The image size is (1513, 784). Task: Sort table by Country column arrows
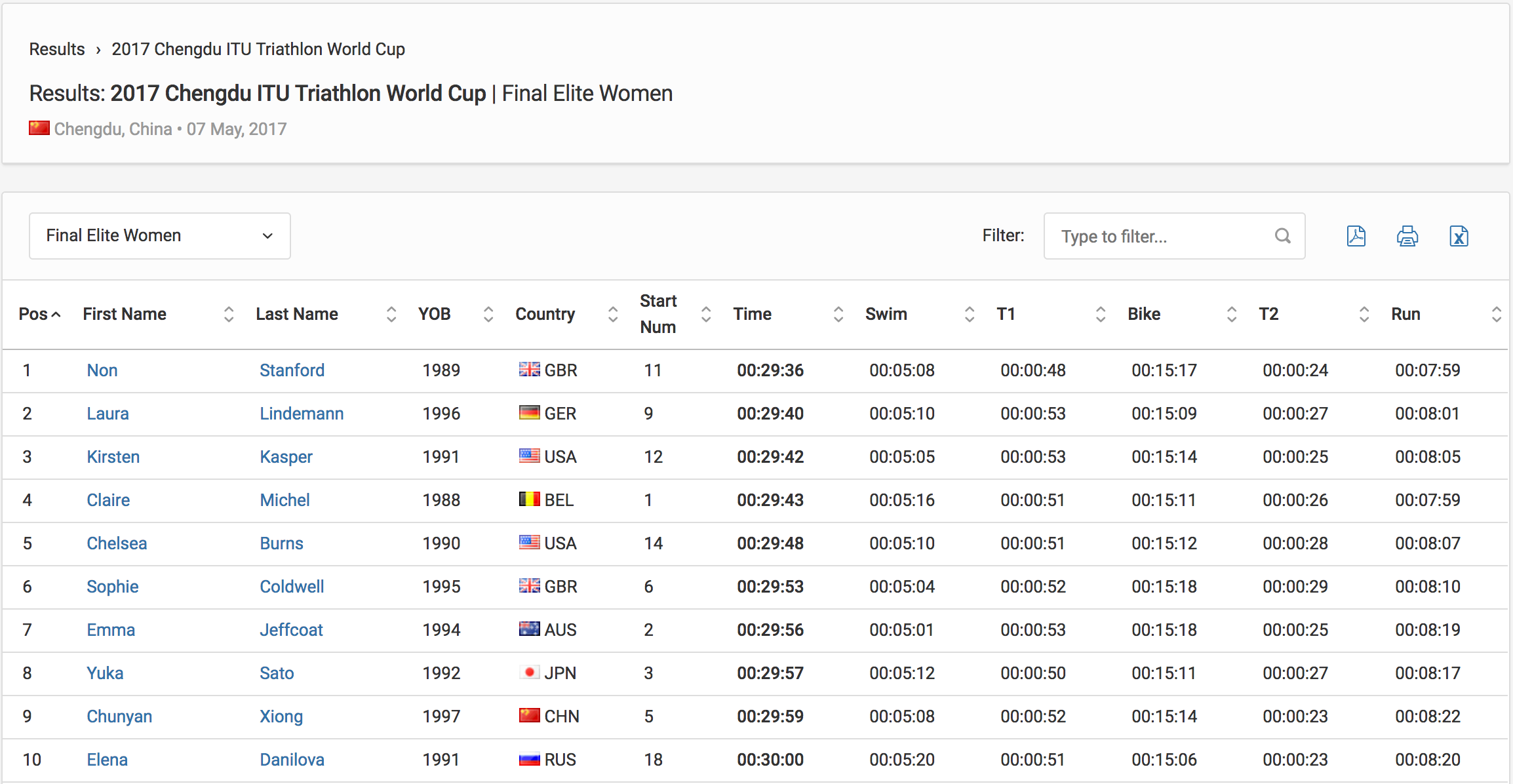[x=612, y=314]
